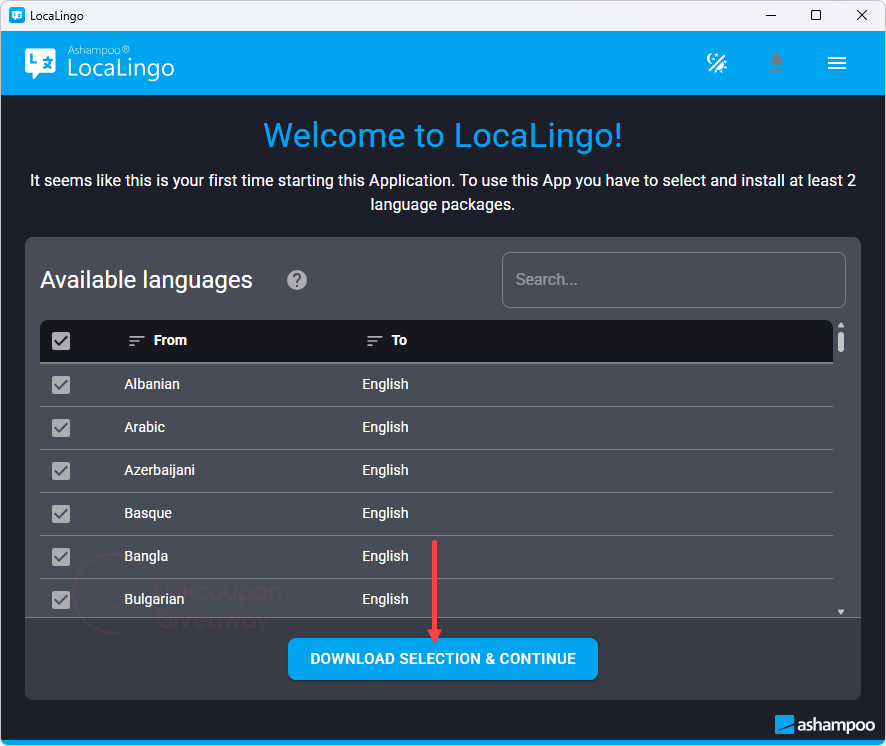Sort by the To column header
Viewport: 886px width, 746px height.
pyautogui.click(x=387, y=340)
